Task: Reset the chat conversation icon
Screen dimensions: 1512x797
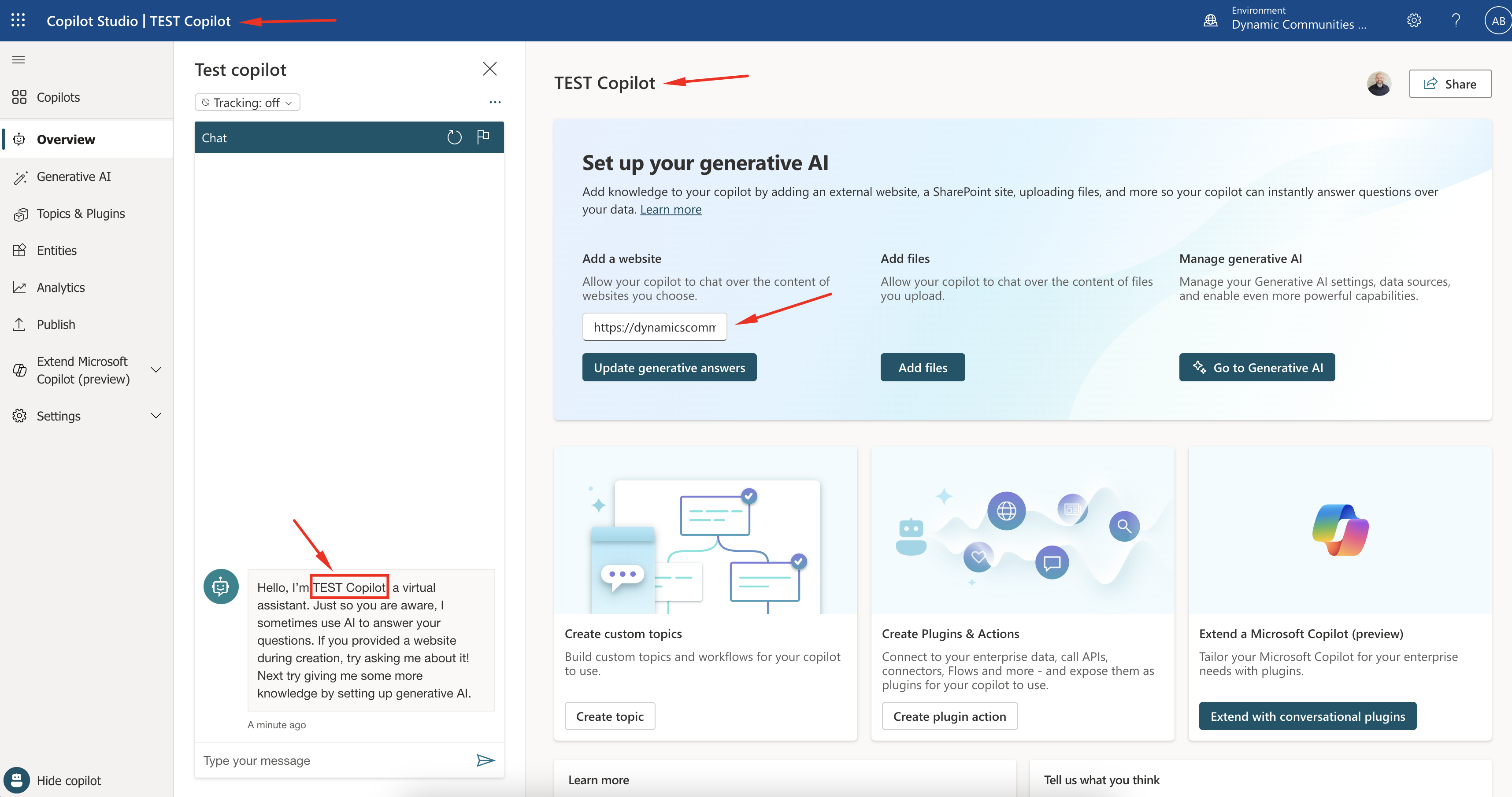Action: (454, 137)
